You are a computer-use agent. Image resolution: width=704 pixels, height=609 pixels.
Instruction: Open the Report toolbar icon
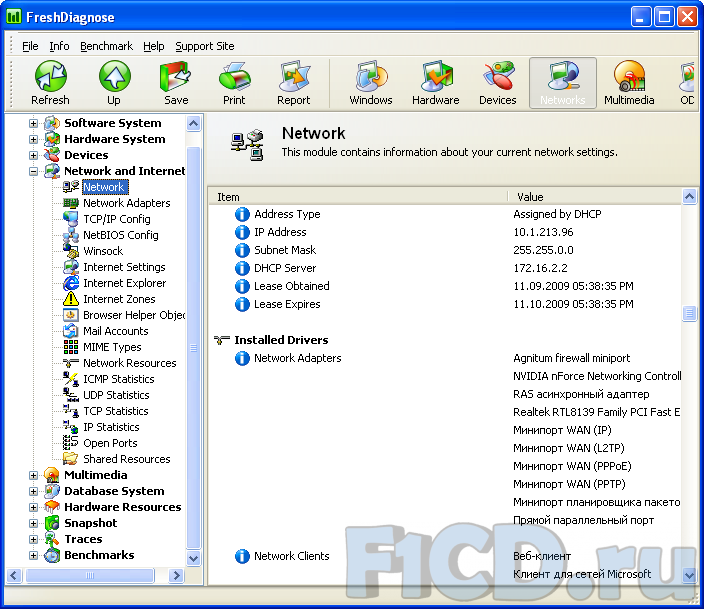[x=294, y=84]
